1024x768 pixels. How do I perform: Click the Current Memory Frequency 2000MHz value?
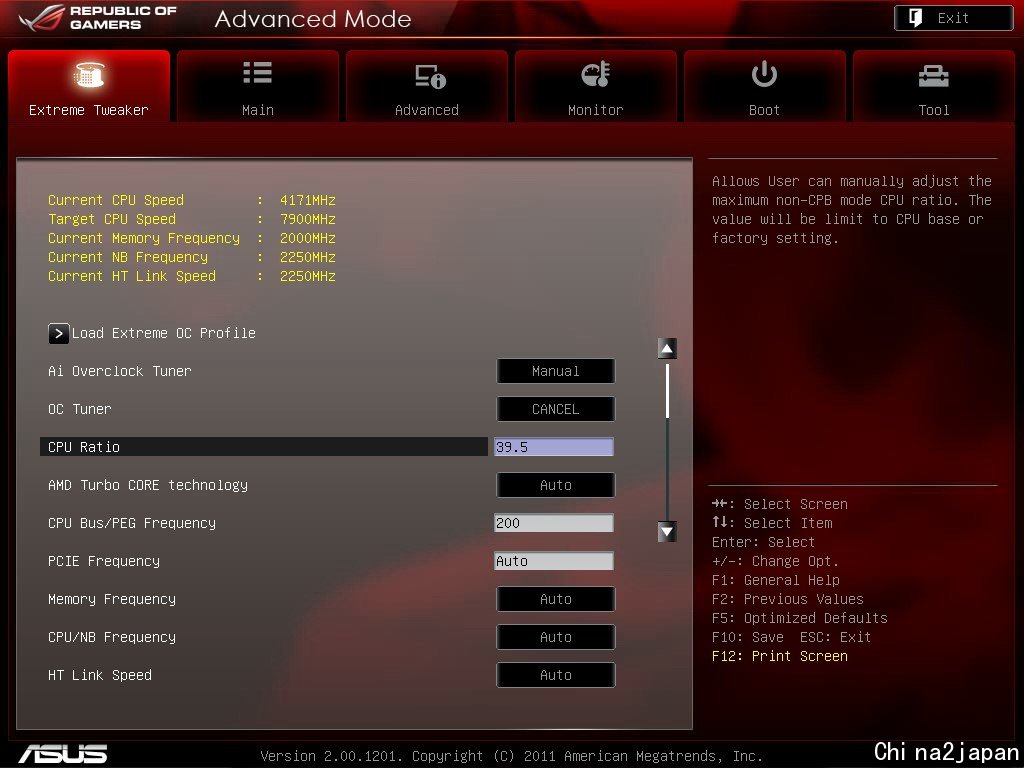pyautogui.click(x=308, y=238)
